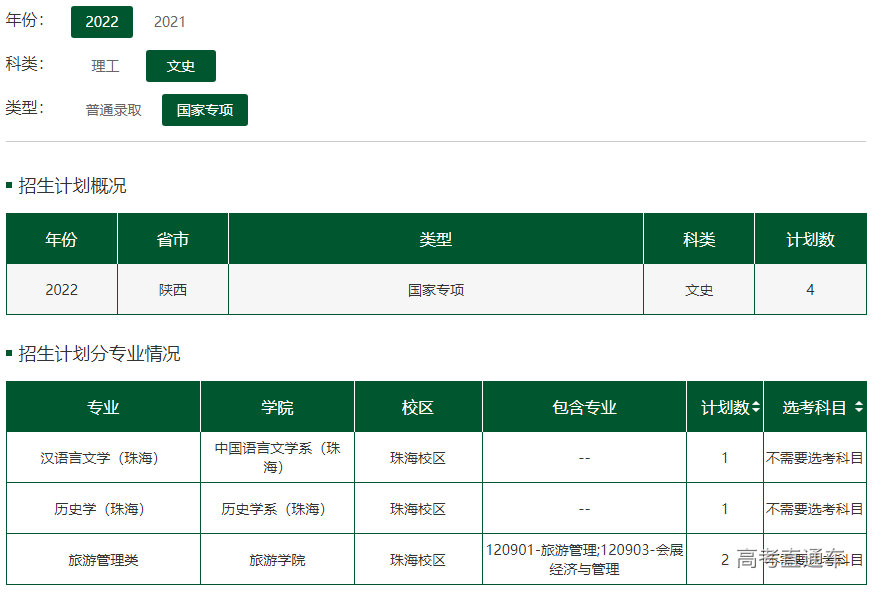Click the 旅游管理类 major cell
Image resolution: width=874 pixels, height=598 pixels.
pyautogui.click(x=103, y=560)
